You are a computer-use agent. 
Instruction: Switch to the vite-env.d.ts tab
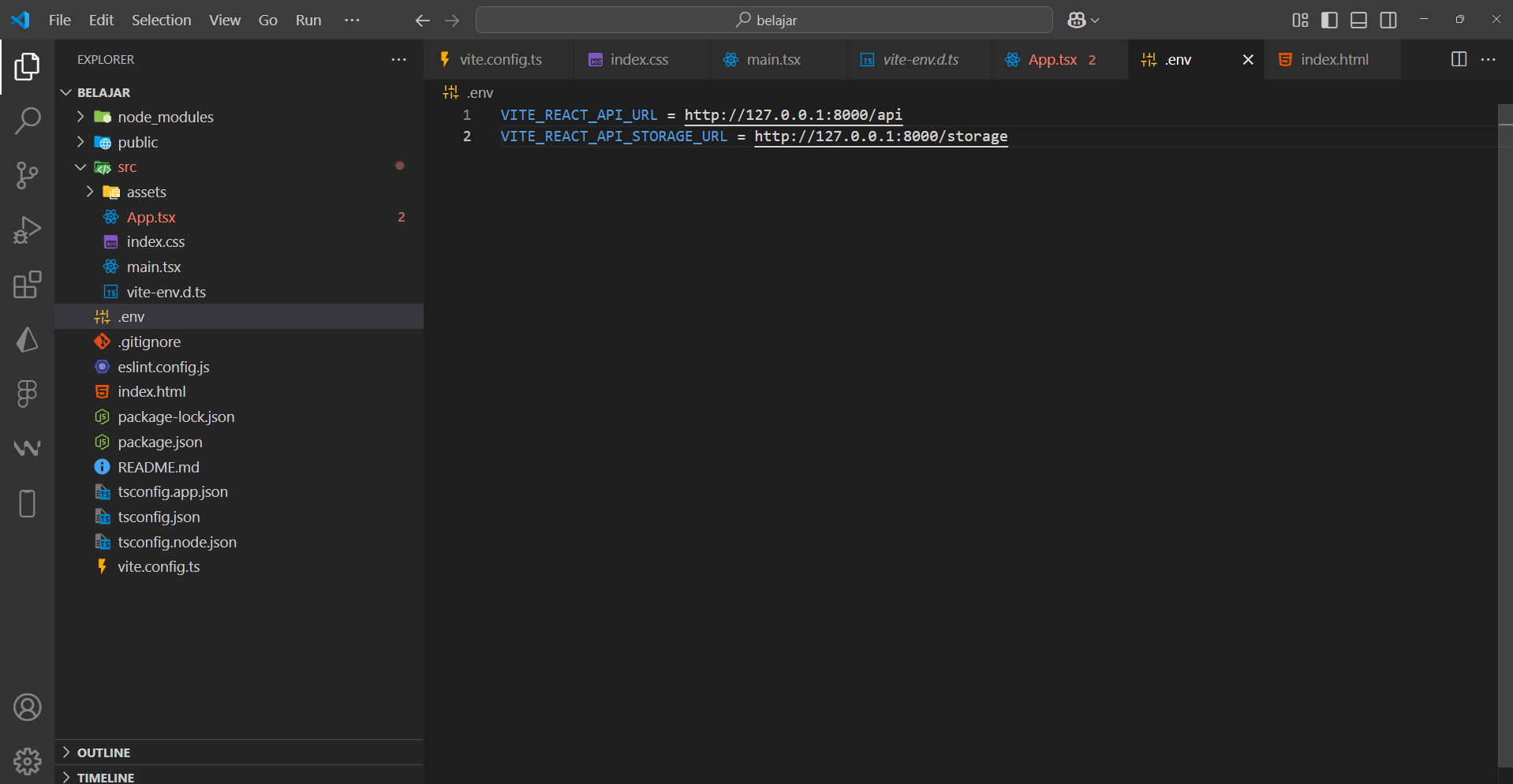[x=919, y=60]
